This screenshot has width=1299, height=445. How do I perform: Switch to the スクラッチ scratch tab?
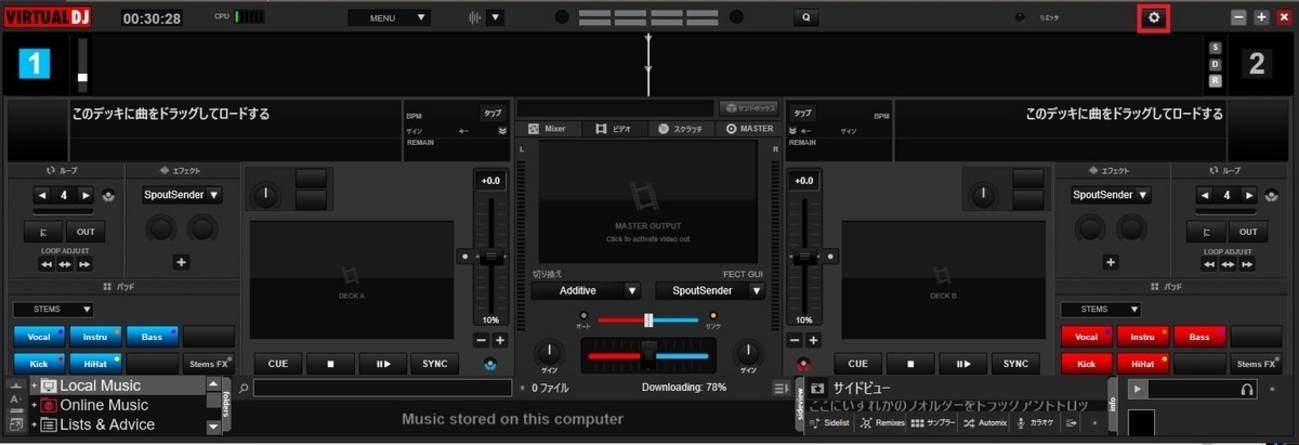click(x=680, y=129)
